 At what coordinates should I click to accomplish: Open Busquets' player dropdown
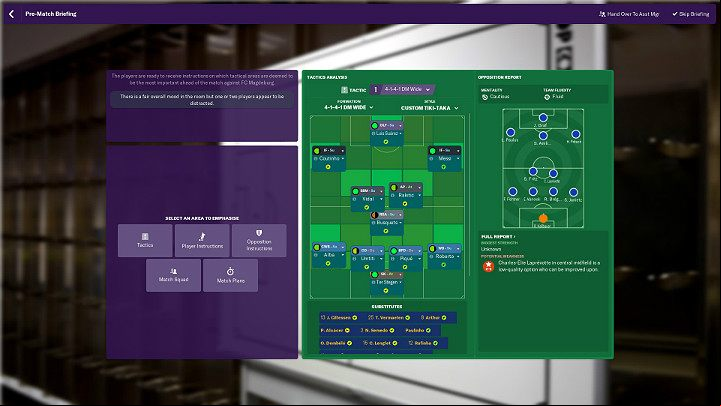coord(401,223)
